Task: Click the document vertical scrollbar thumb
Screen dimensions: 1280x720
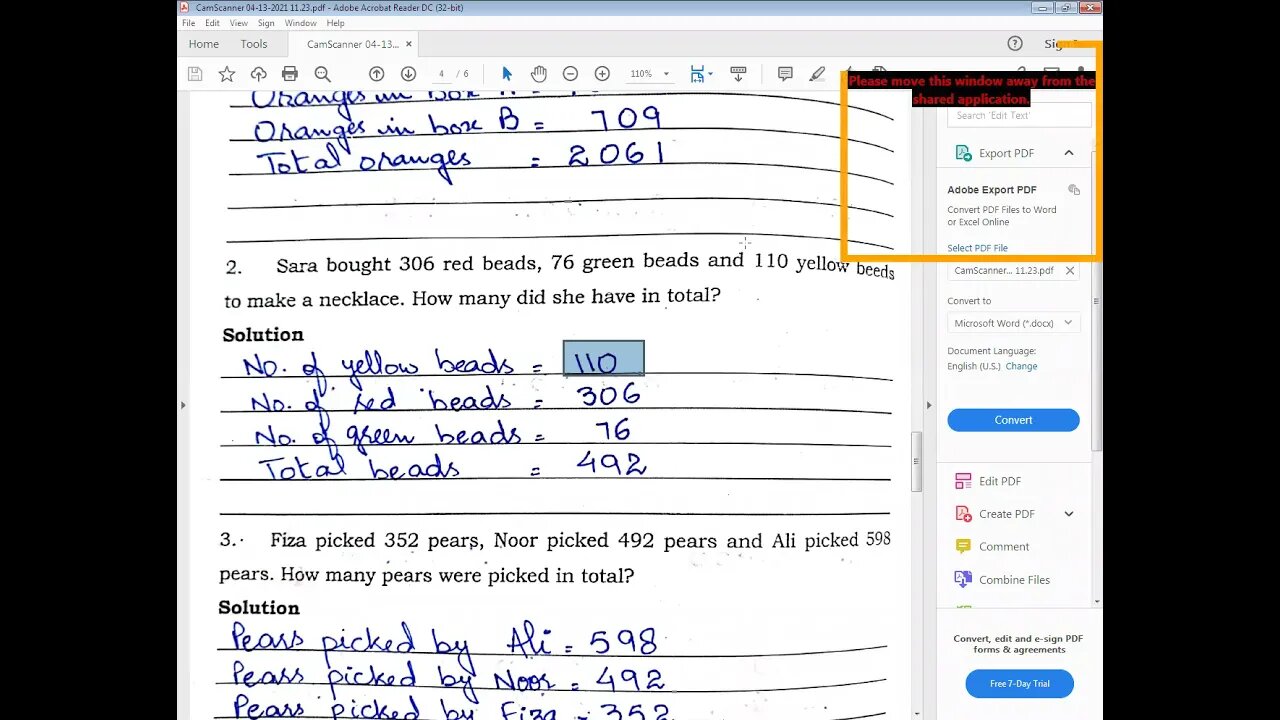Action: point(916,462)
